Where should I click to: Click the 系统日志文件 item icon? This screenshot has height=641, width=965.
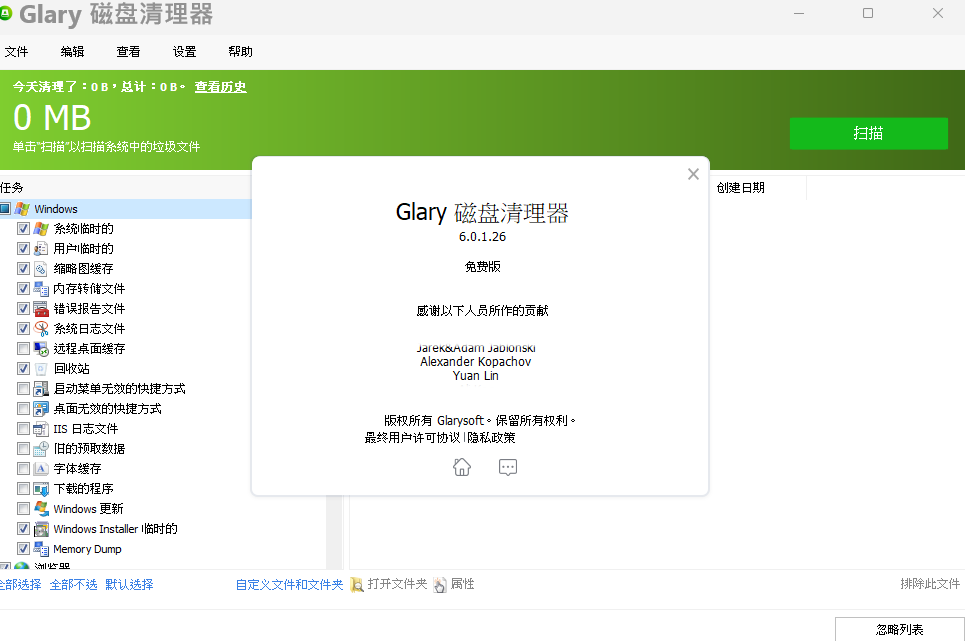click(41, 328)
